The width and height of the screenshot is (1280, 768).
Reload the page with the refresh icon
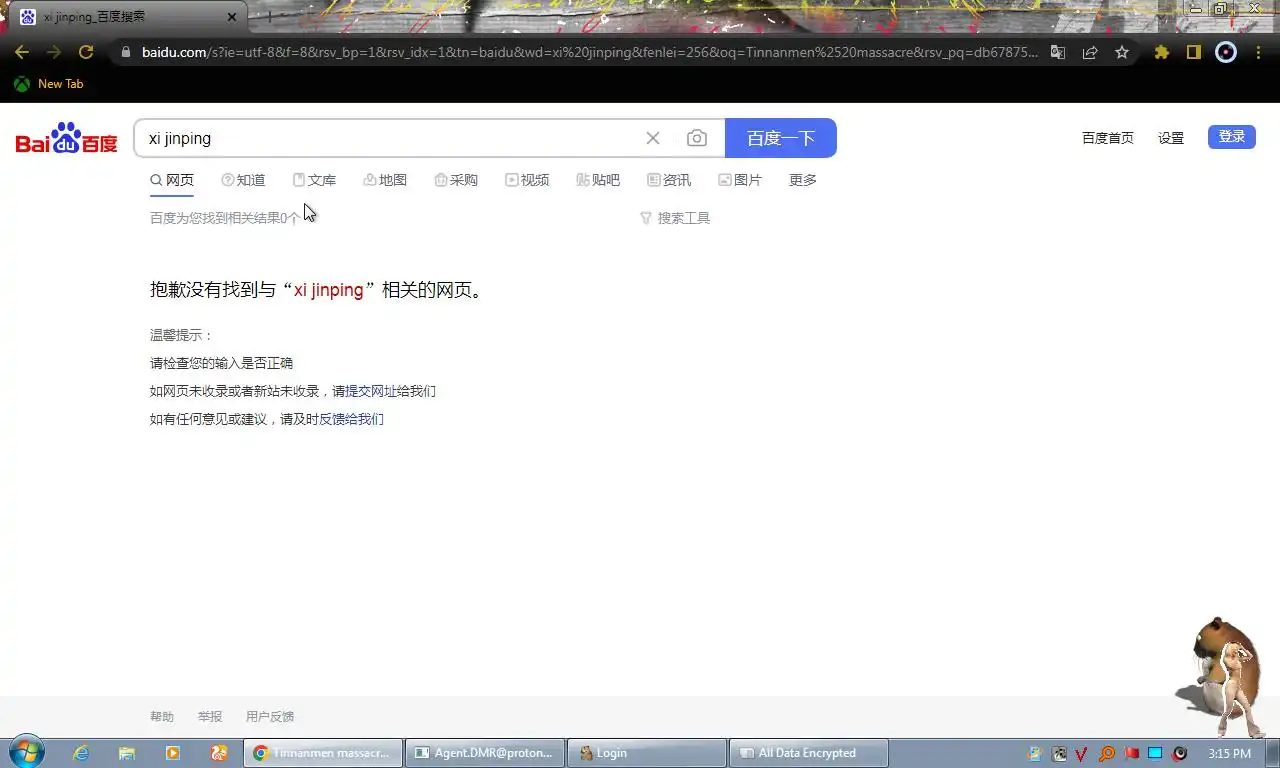coord(86,52)
